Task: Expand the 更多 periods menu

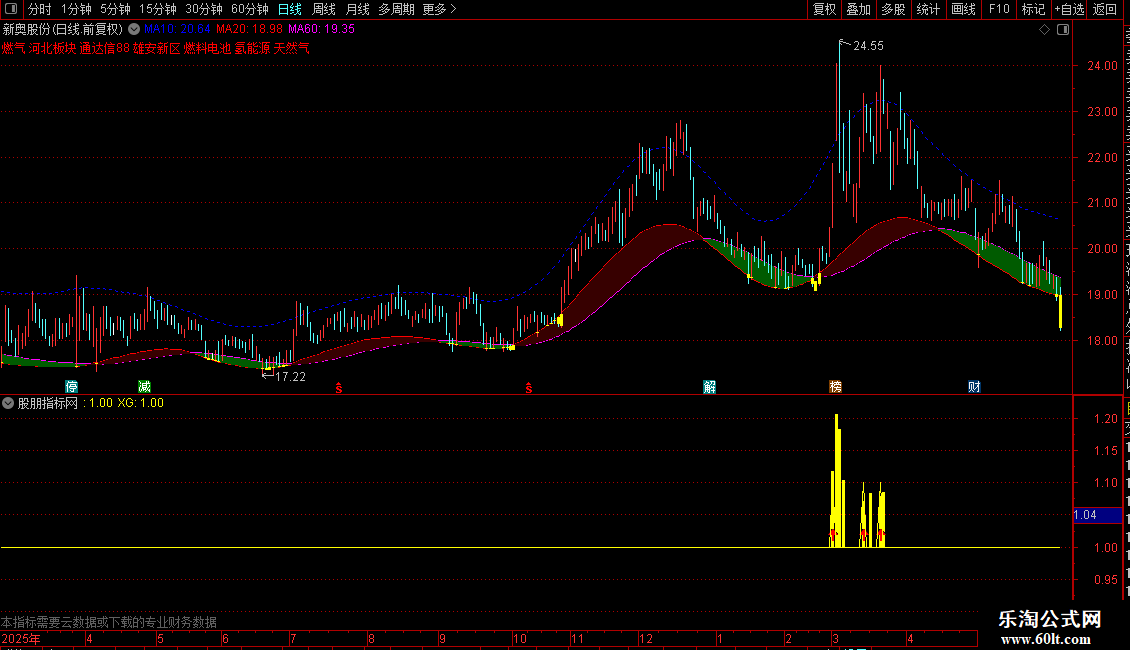Action: pyautogui.click(x=439, y=9)
